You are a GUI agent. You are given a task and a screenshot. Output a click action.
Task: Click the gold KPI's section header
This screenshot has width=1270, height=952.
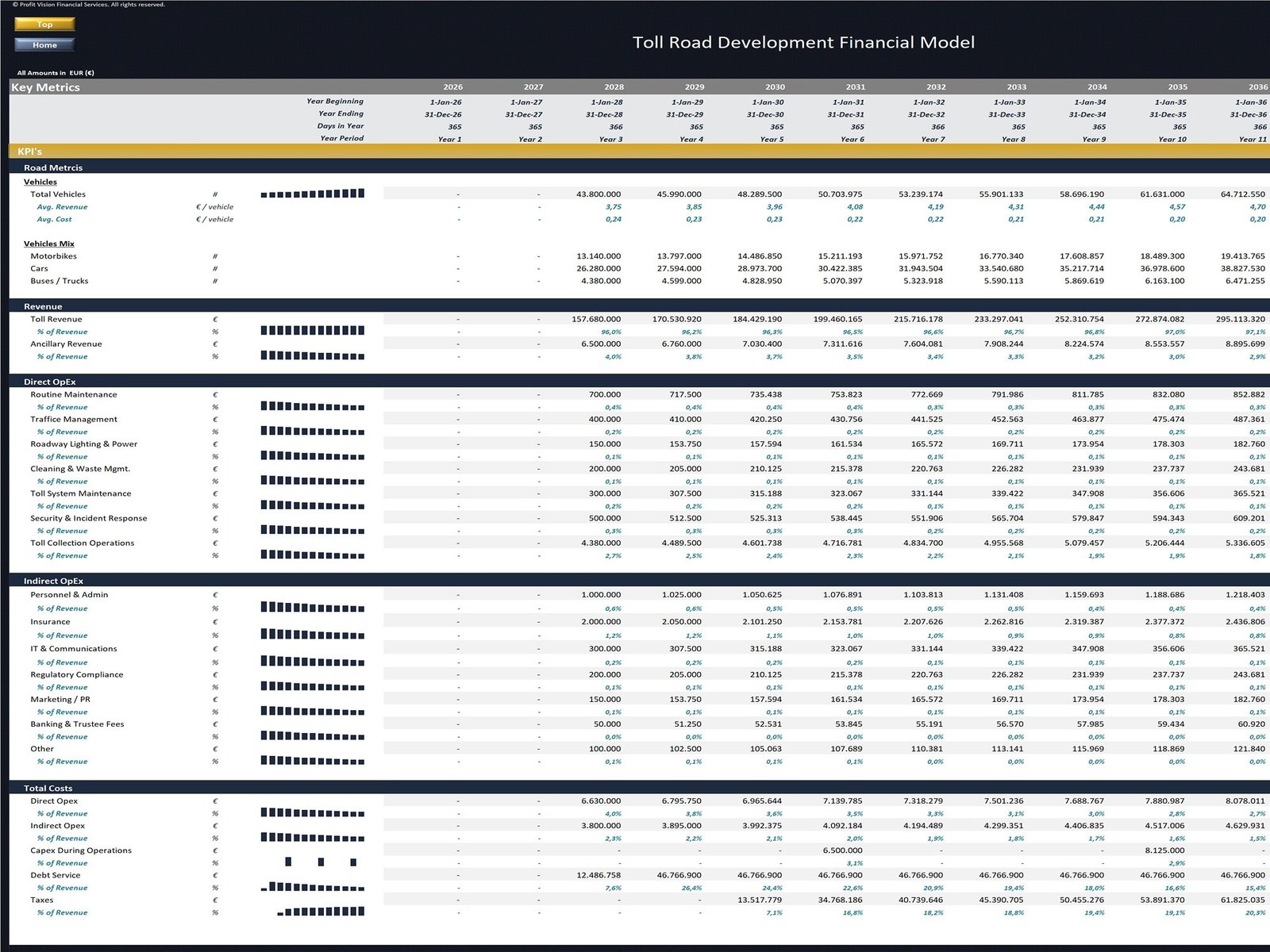tap(30, 152)
